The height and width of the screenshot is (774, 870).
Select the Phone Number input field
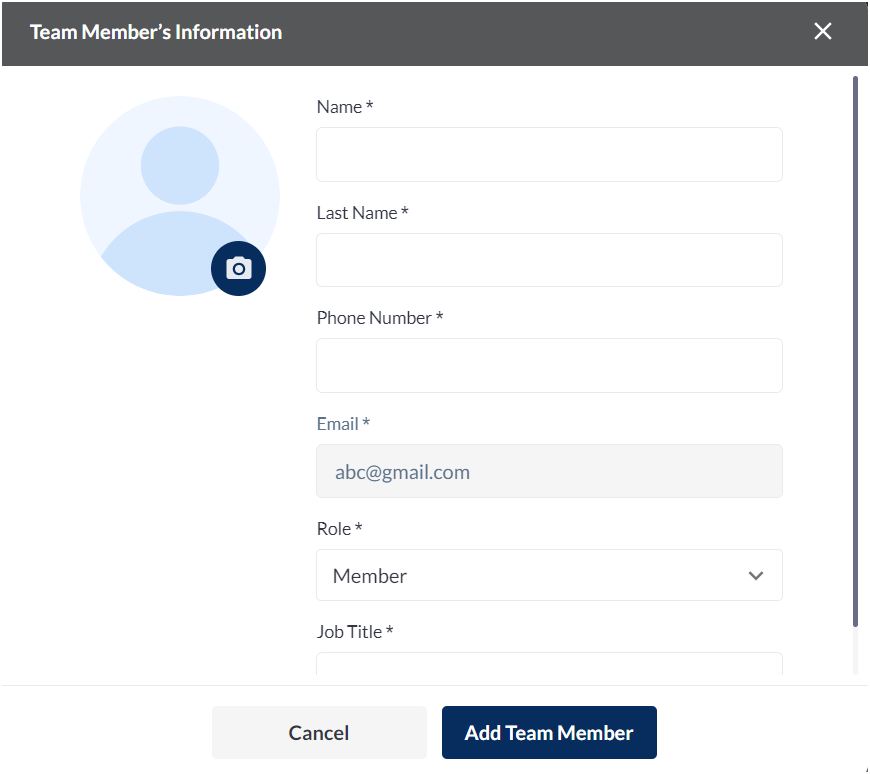549,365
